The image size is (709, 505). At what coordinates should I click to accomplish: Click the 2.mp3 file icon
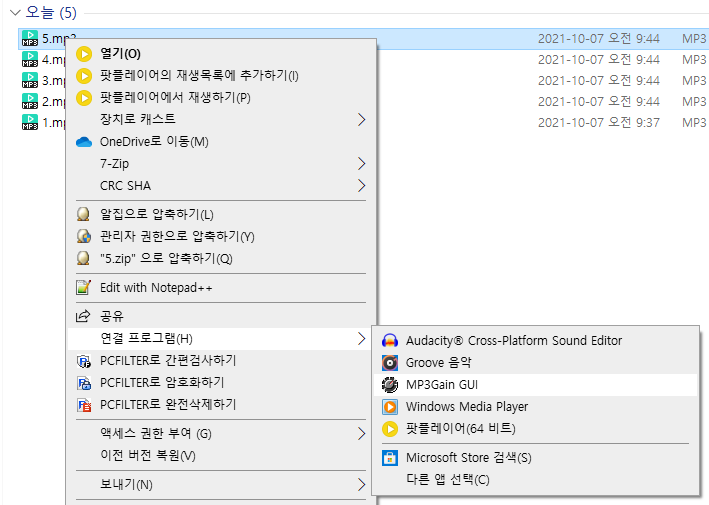30,101
